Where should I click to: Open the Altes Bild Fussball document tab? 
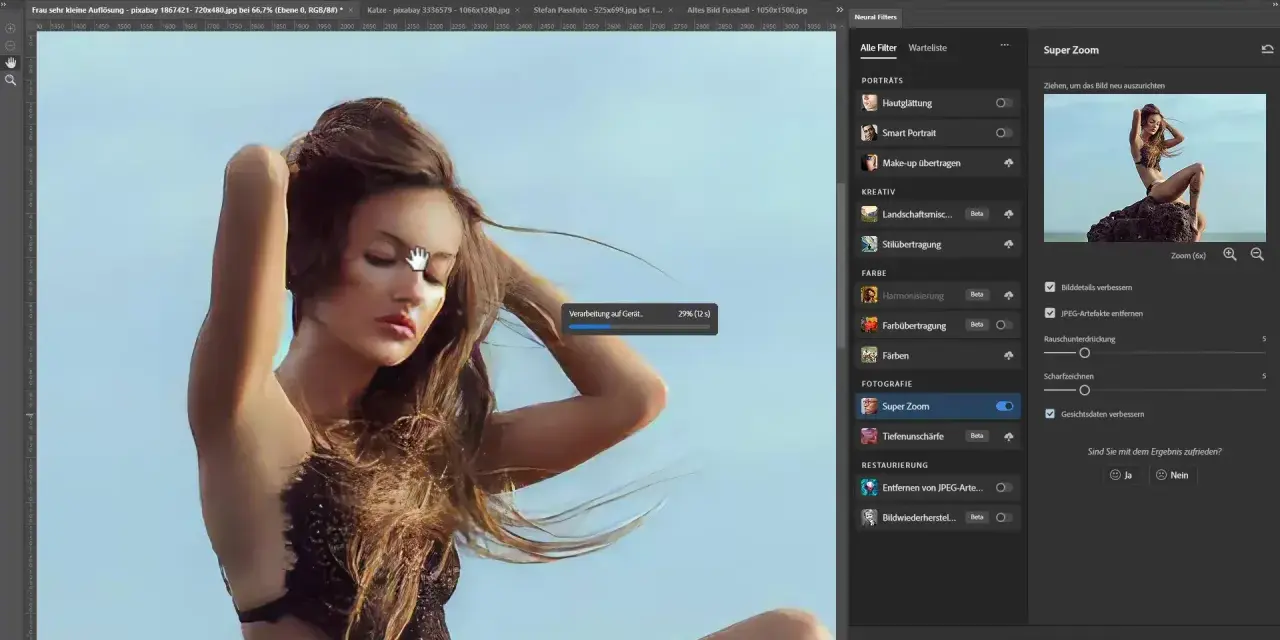point(747,9)
